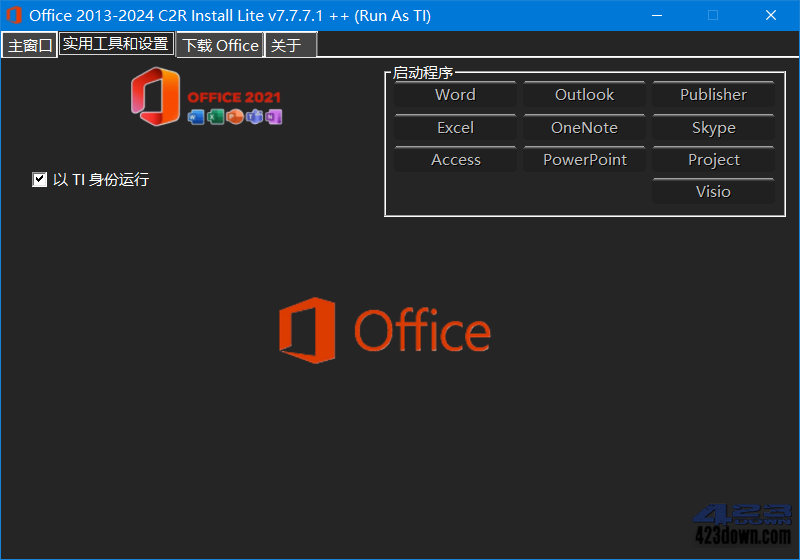The height and width of the screenshot is (560, 800).
Task: Click the large orange Office logo
Action: (385, 330)
